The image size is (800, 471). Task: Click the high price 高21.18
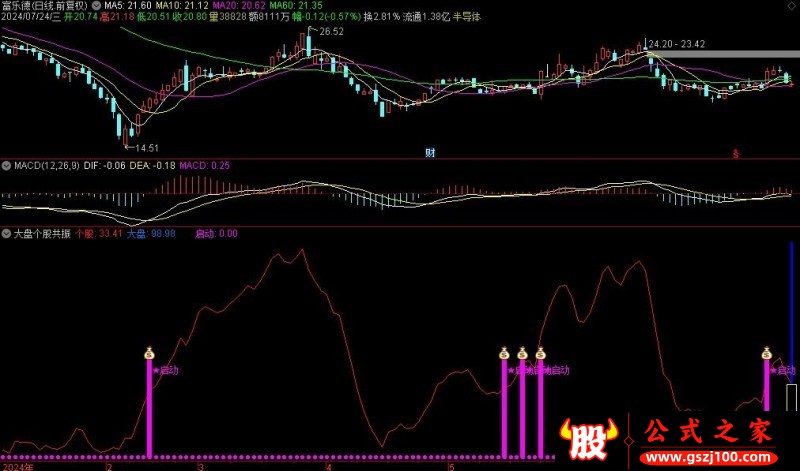pos(117,17)
